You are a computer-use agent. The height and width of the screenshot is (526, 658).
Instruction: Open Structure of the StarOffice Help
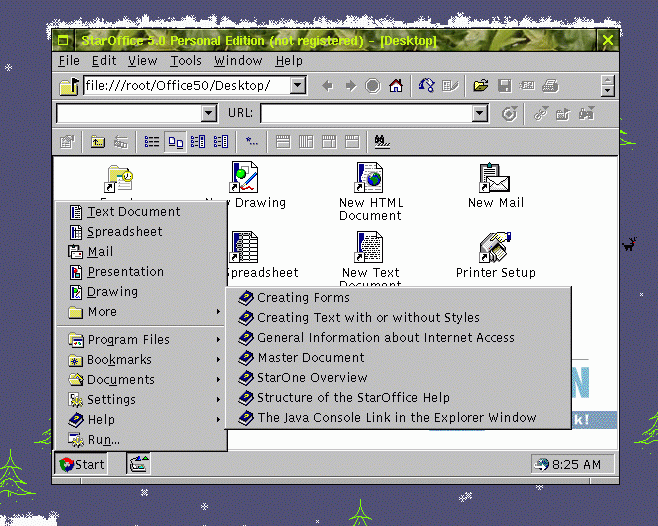(x=398, y=398)
